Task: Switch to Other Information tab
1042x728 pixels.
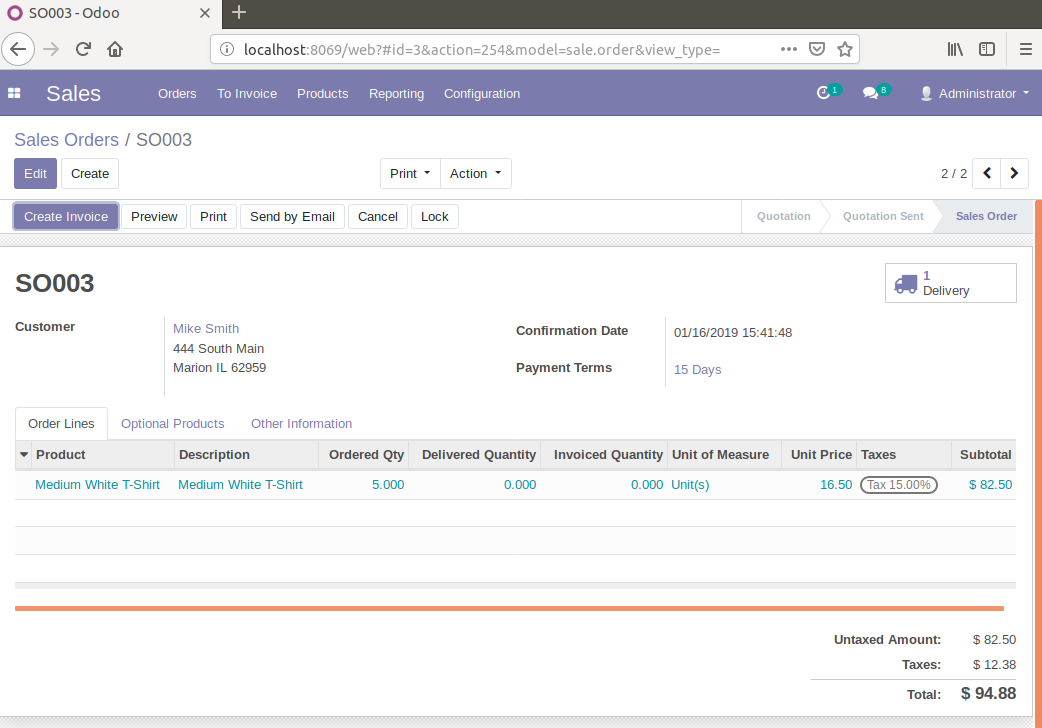Action: [x=301, y=424]
